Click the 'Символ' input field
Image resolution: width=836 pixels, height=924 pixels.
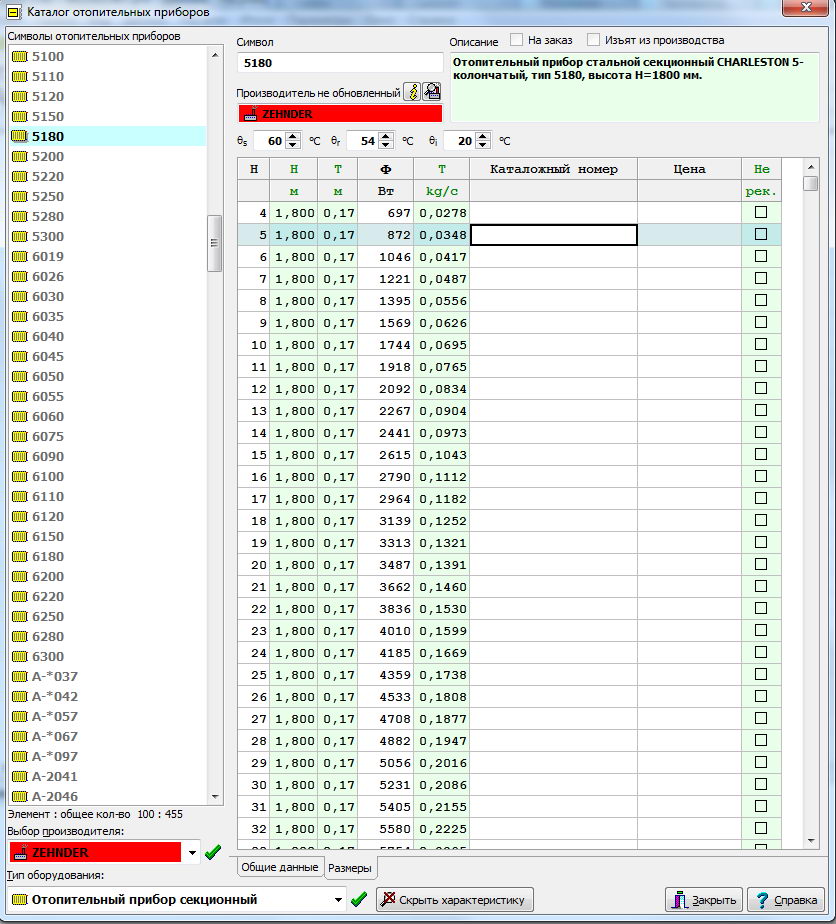340,63
